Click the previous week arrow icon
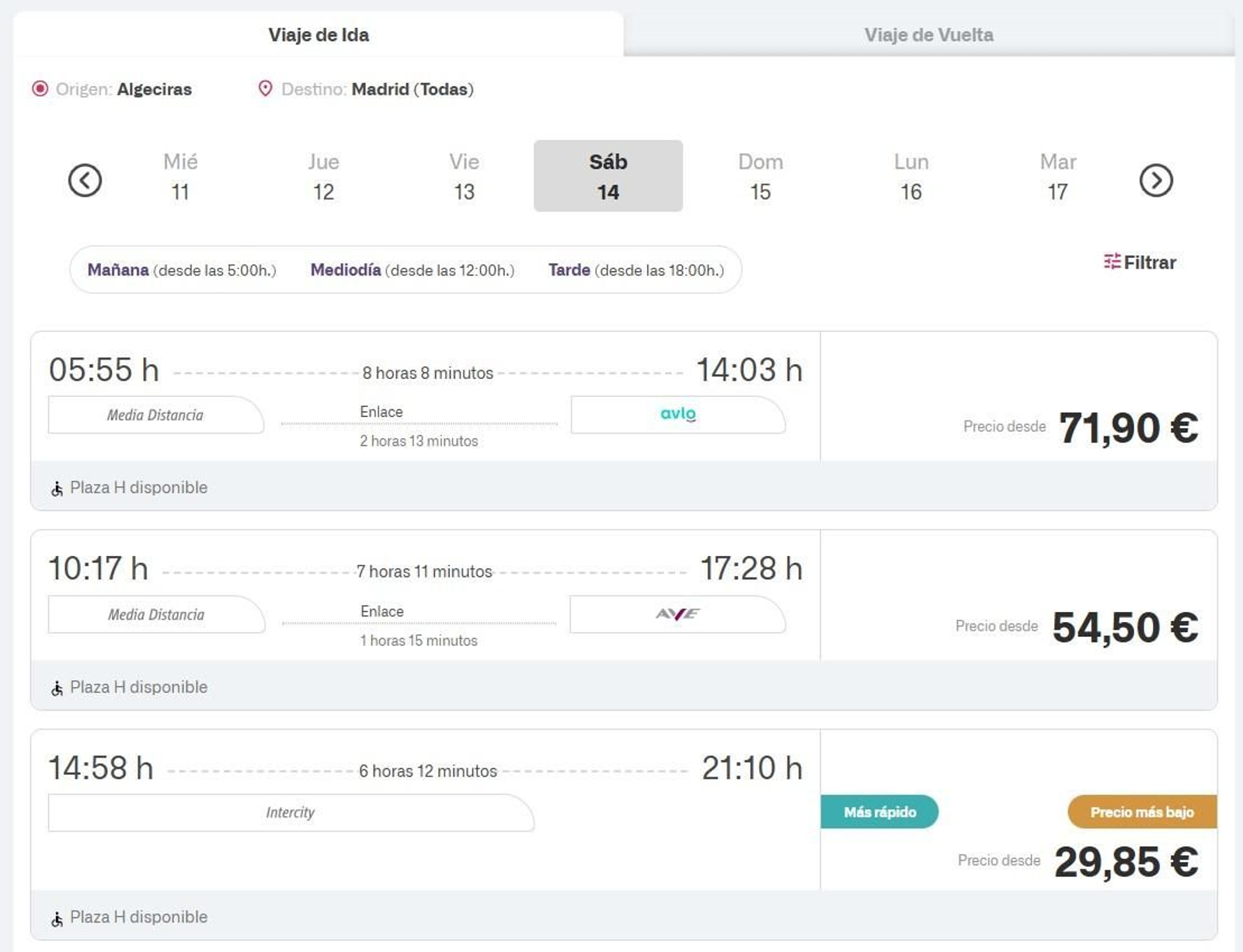The image size is (1243, 952). pyautogui.click(x=85, y=180)
